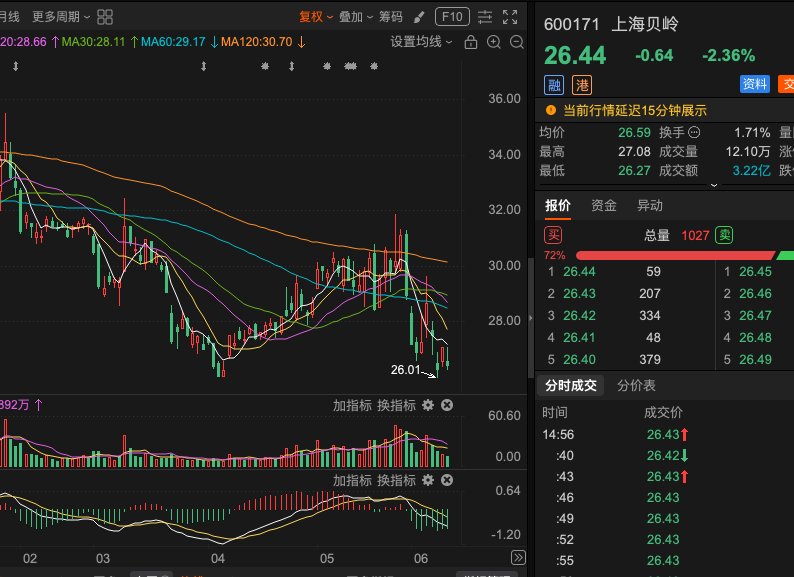Select bid level 4 price 26.41
794x577 pixels.
[579, 338]
